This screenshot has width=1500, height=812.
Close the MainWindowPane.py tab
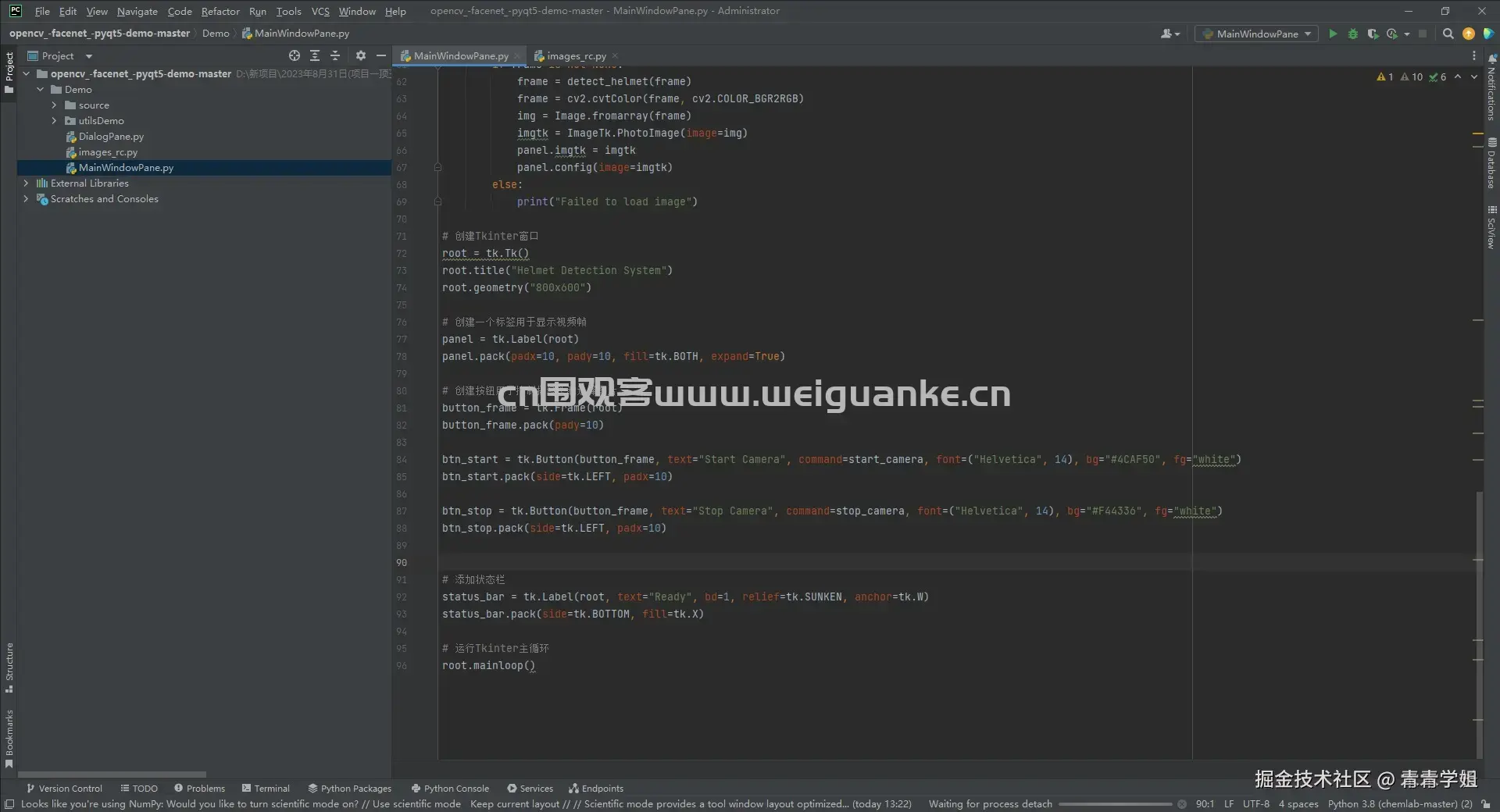point(517,55)
